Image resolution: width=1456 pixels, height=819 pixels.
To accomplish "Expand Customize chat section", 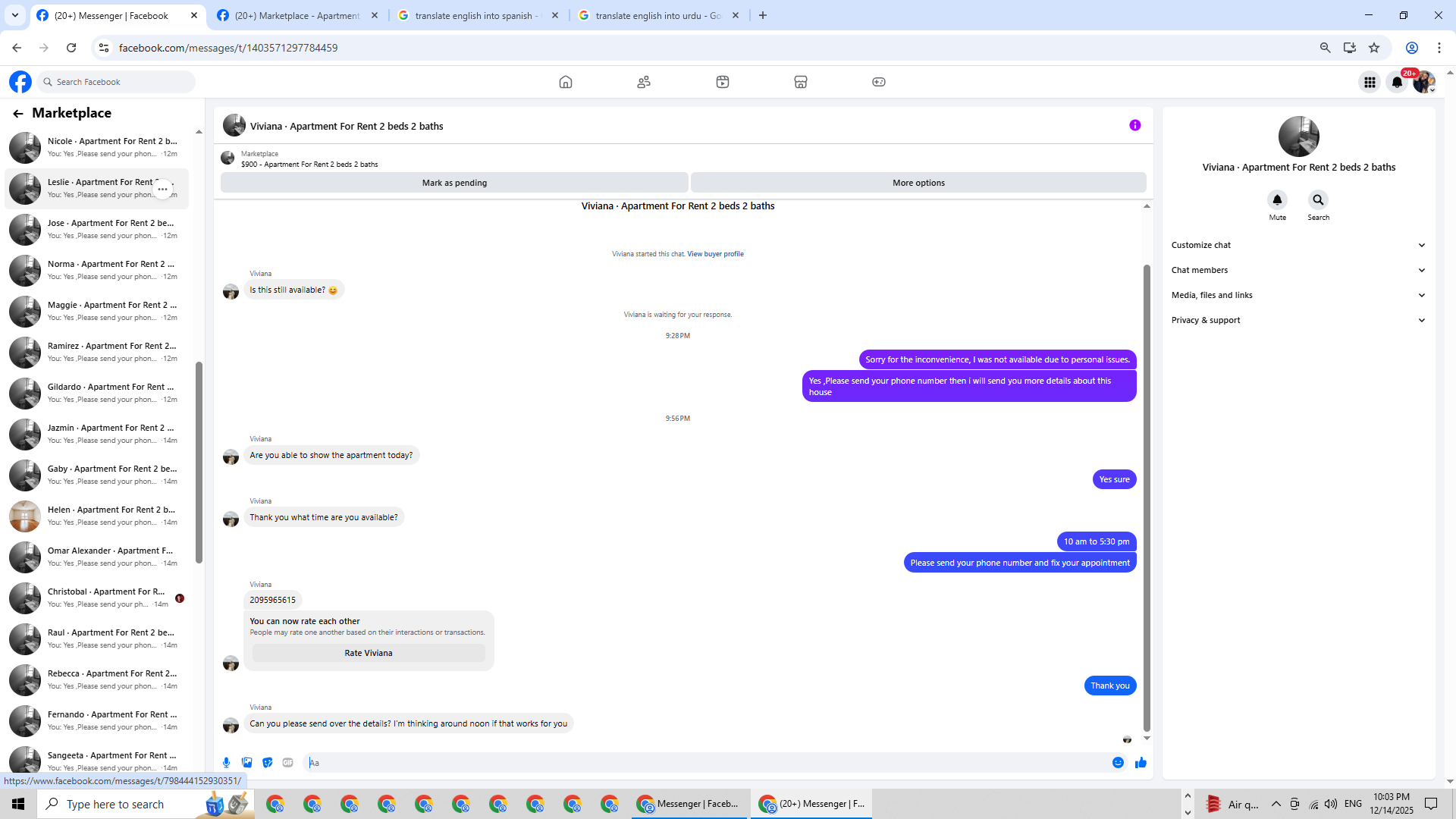I will coord(1298,245).
